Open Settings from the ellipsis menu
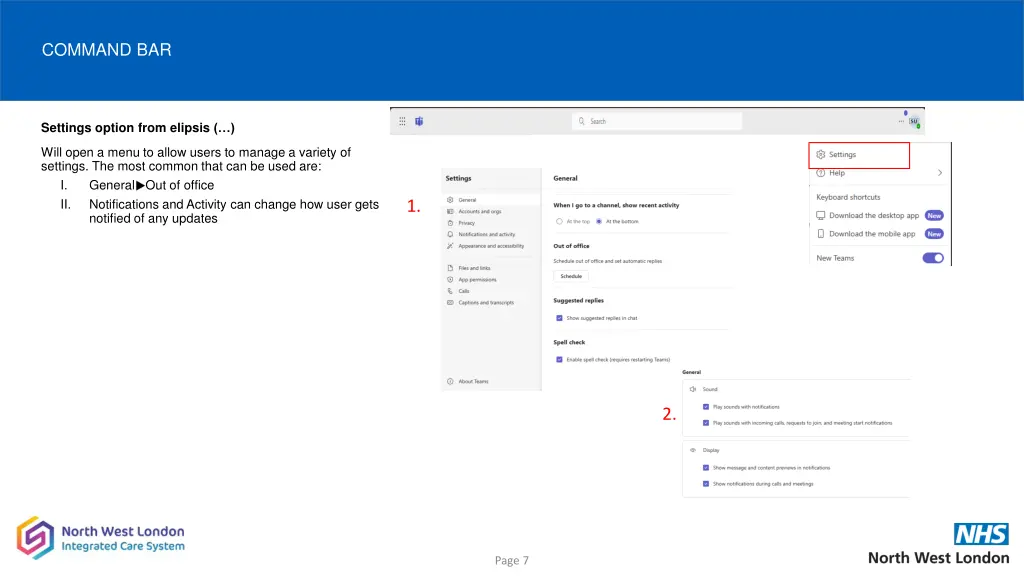This screenshot has width=1024, height=576. tap(859, 155)
